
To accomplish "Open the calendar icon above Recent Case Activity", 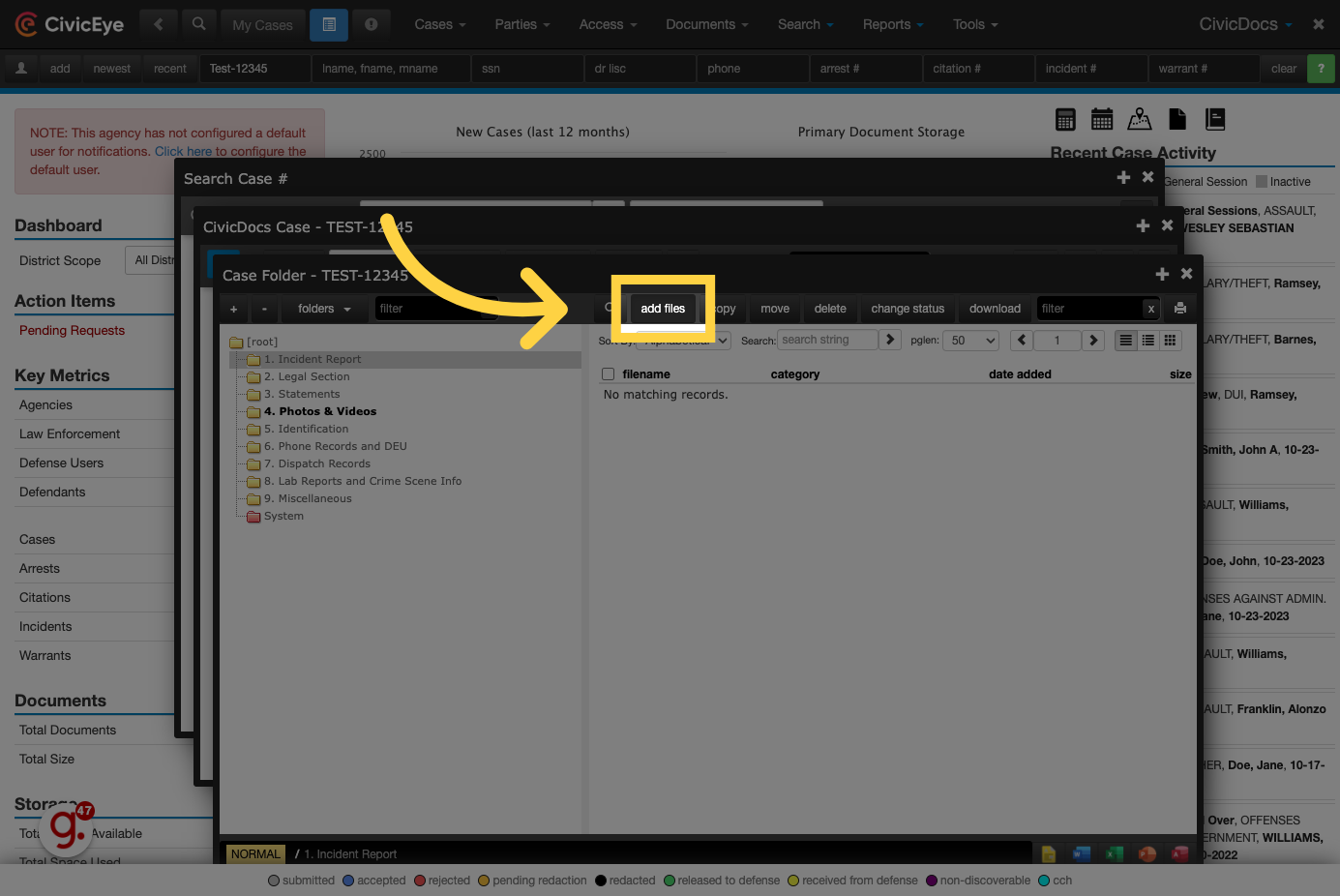I will [x=1102, y=119].
